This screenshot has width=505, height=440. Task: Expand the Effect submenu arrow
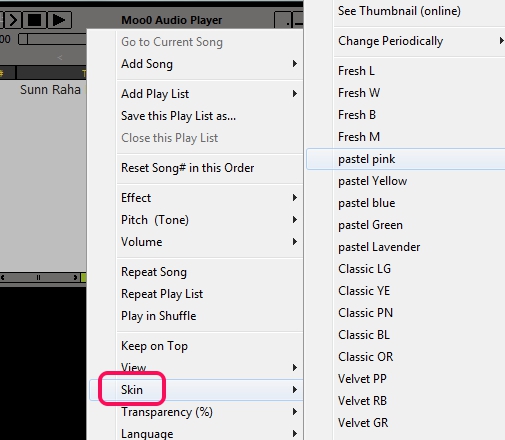pos(295,198)
